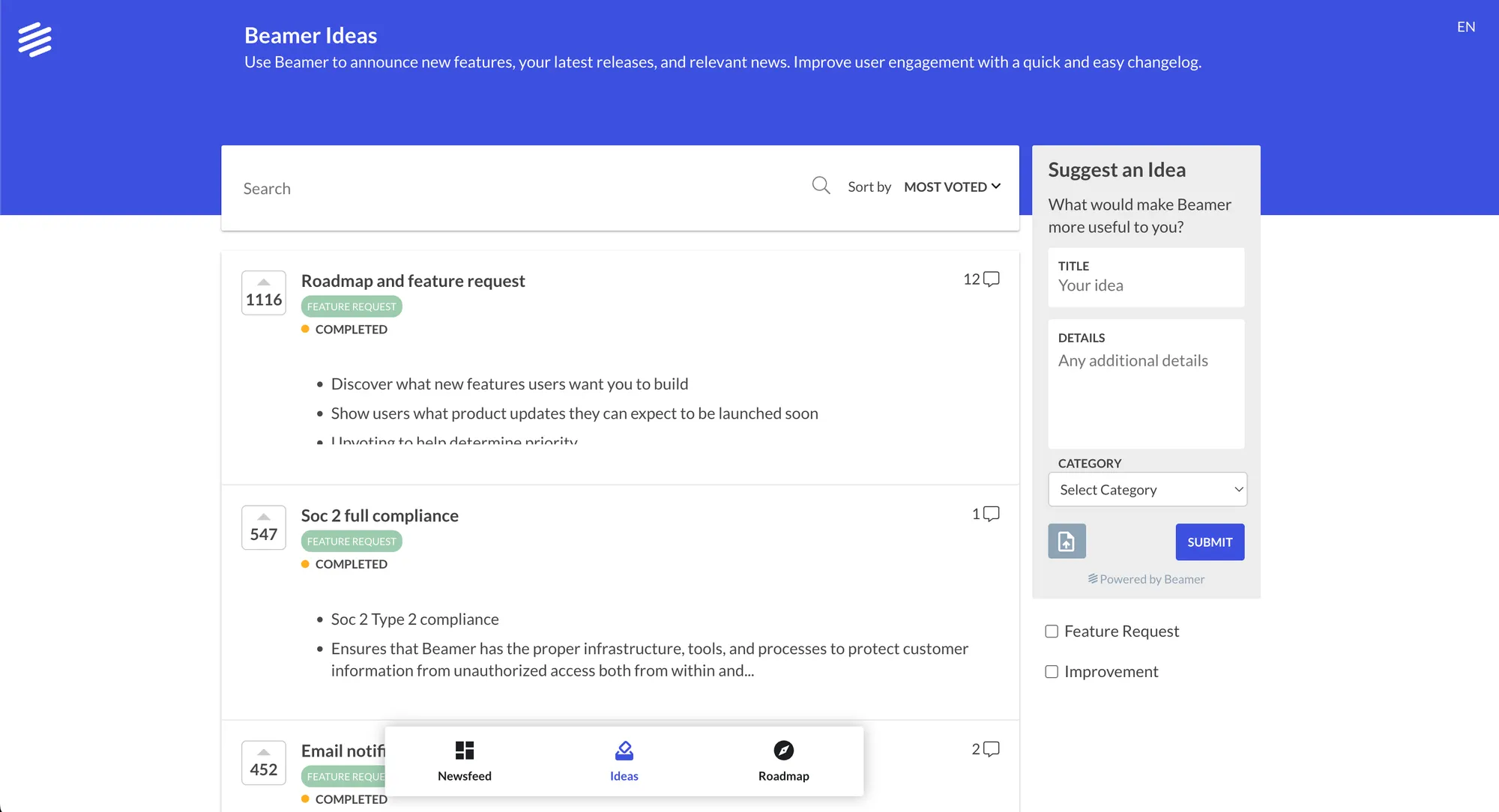Switch to the Ideas tab
Screen dimensions: 1499x812
coord(624,761)
